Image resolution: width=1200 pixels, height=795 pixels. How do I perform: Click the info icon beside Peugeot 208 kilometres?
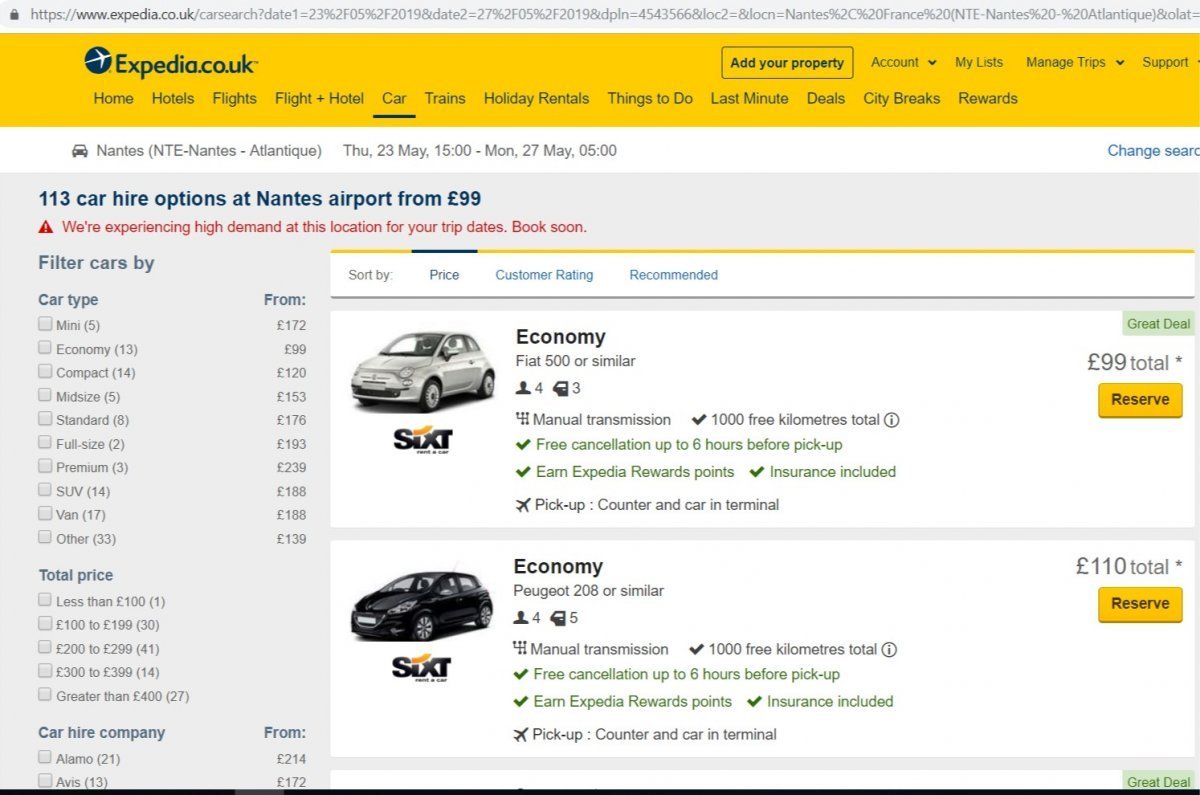(889, 649)
